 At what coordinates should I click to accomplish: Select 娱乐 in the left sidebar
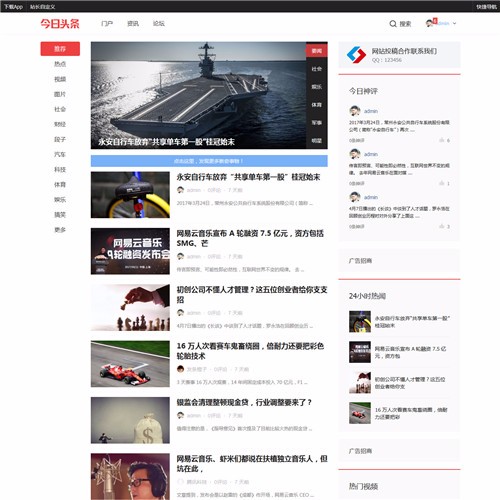click(x=60, y=200)
